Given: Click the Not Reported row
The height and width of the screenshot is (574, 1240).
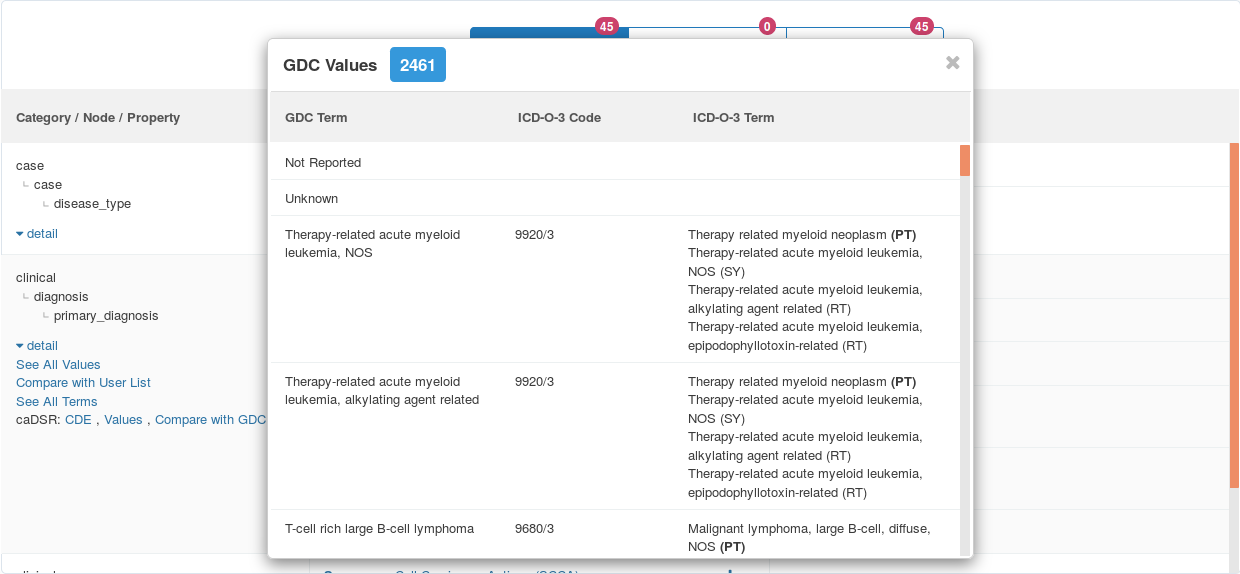Looking at the screenshot, I should point(323,163).
